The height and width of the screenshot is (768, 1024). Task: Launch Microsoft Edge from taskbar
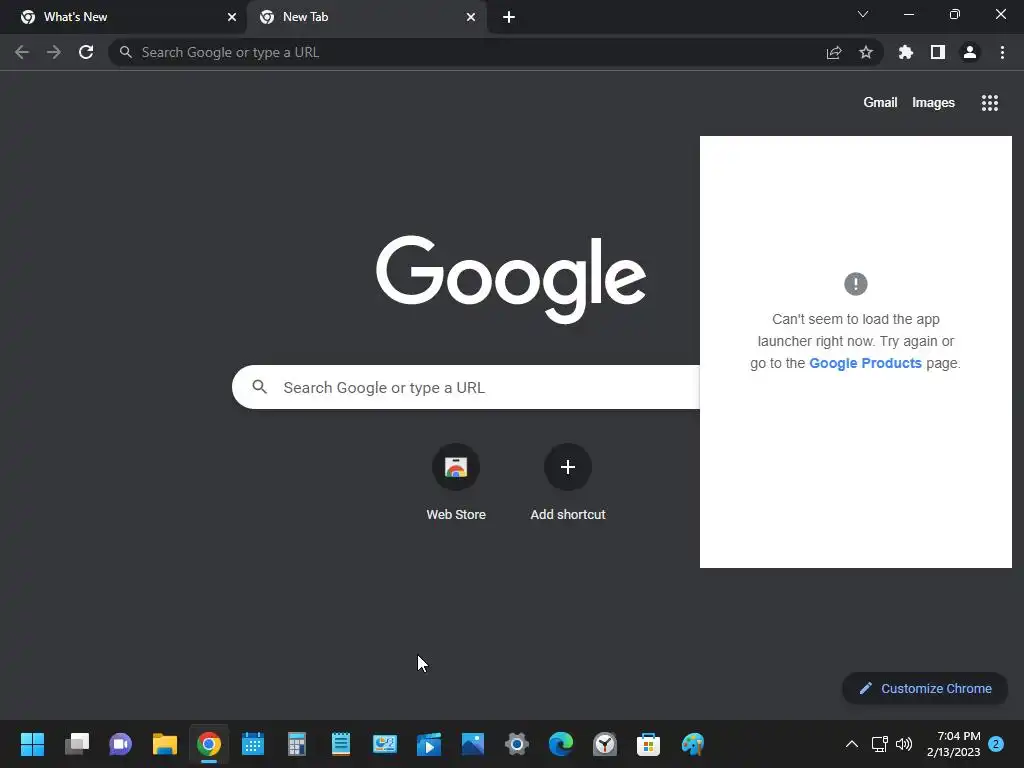[x=561, y=744]
